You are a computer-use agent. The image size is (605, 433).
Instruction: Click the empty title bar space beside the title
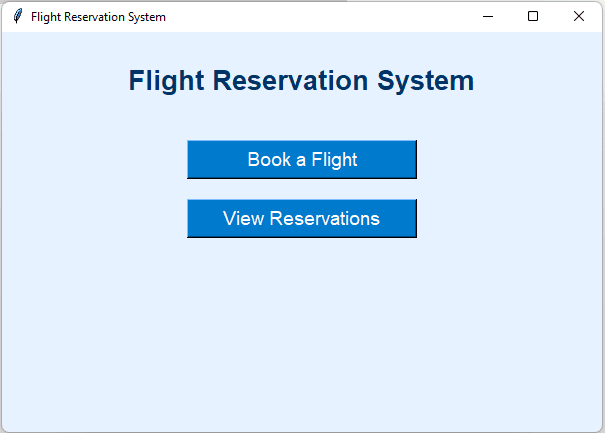(x=320, y=16)
